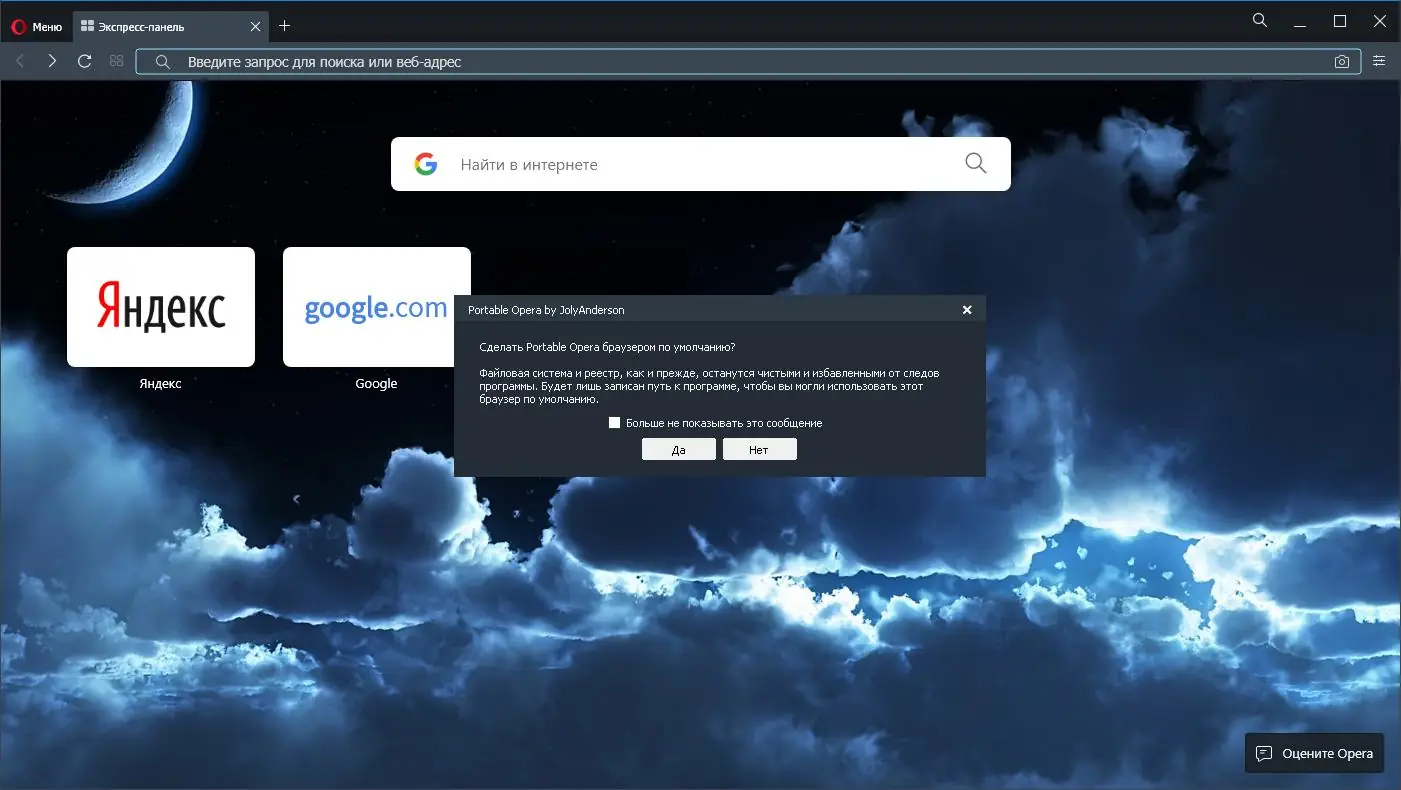Close the Opera browser window

click(1380, 21)
